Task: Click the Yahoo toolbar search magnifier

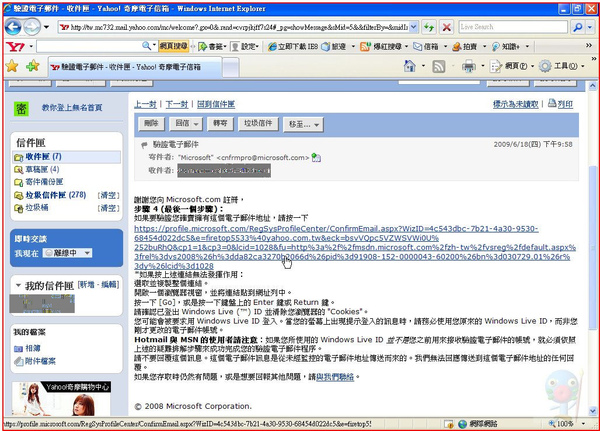Action: [146, 46]
